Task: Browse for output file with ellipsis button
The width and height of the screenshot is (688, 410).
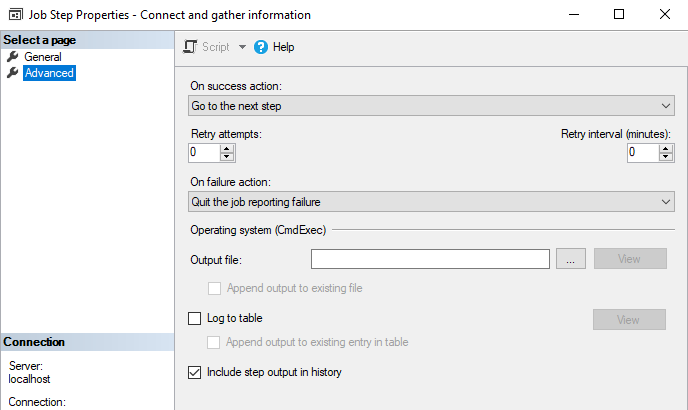Action: pyautogui.click(x=570, y=259)
